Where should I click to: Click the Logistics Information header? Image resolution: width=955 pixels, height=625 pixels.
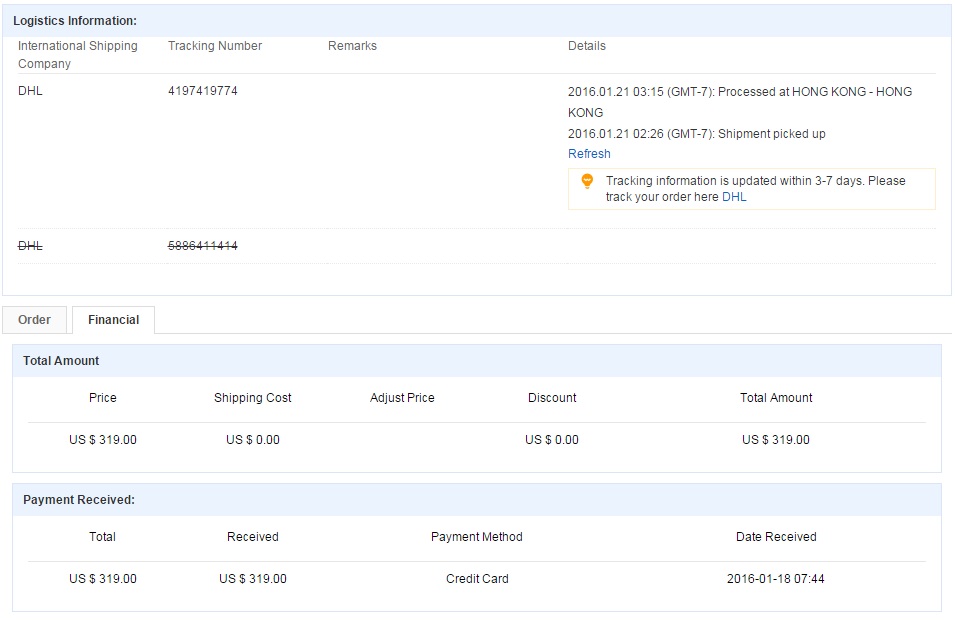[x=75, y=21]
